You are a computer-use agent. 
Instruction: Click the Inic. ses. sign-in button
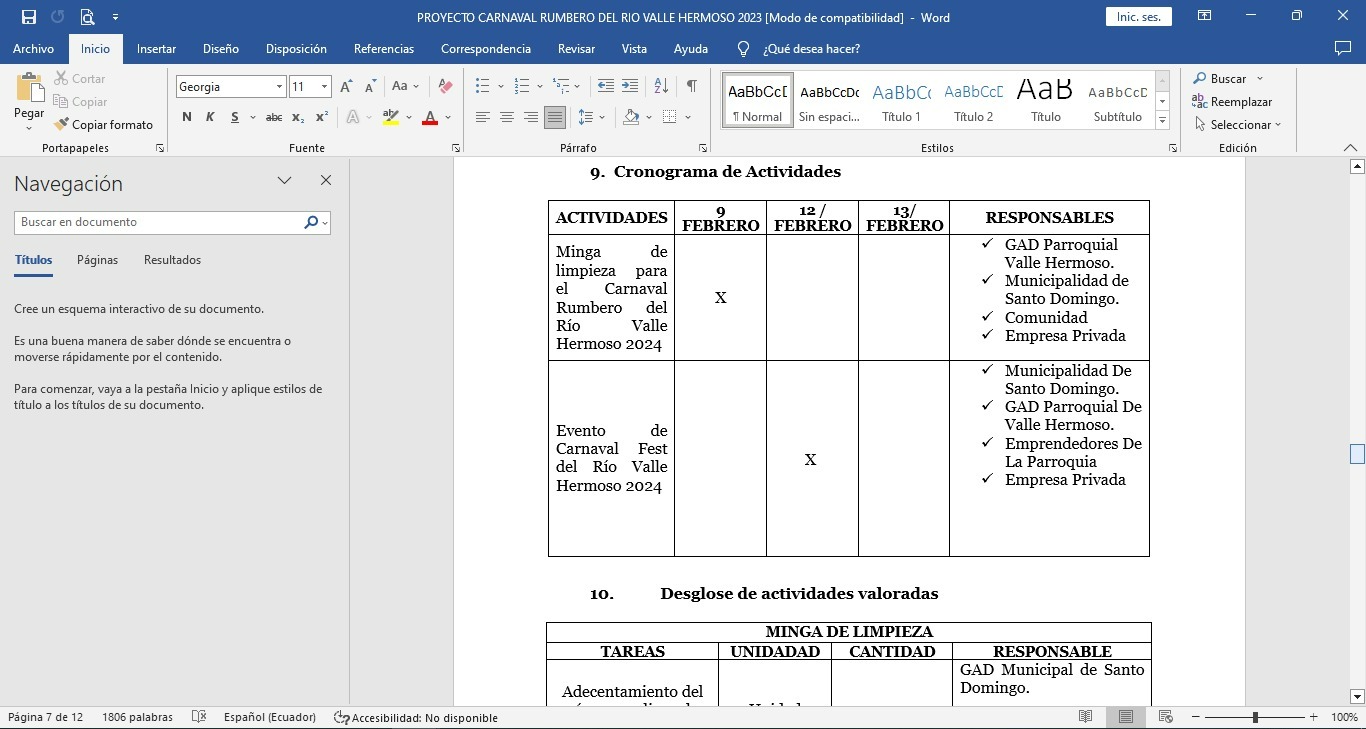[1138, 17]
